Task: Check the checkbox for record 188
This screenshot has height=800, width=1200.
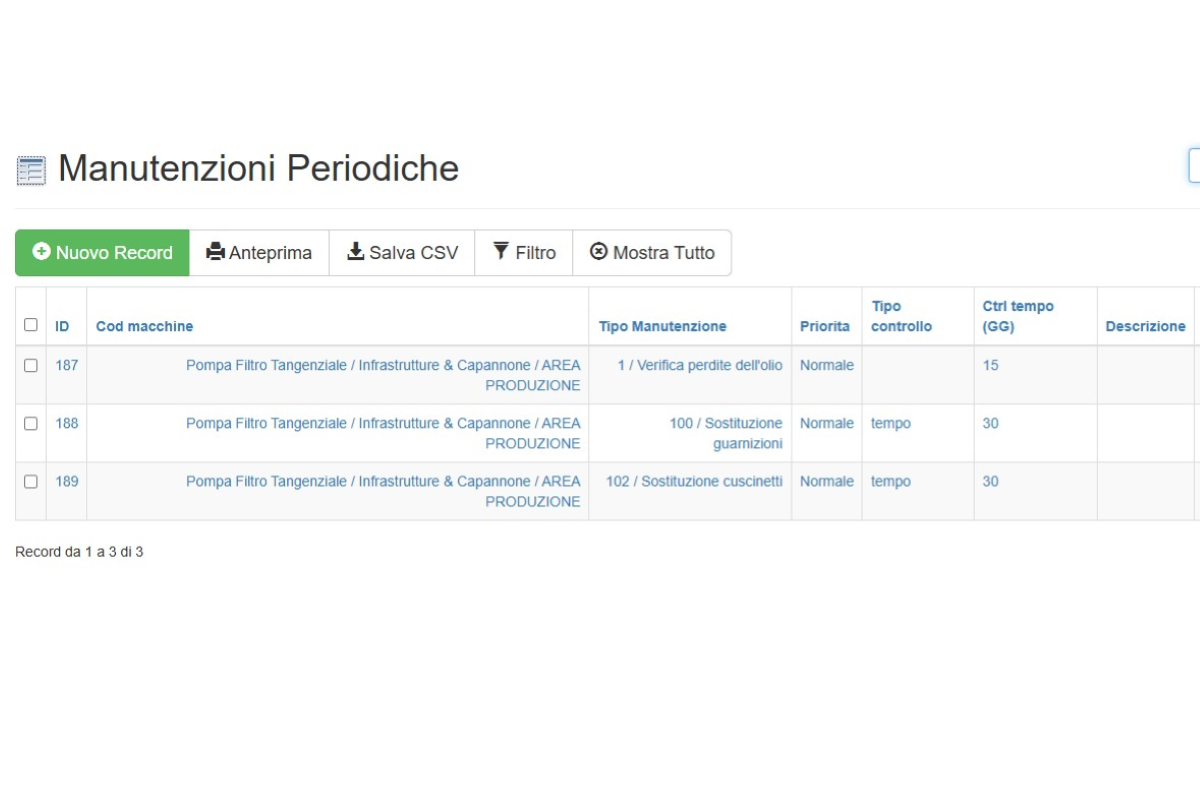Action: click(x=31, y=423)
